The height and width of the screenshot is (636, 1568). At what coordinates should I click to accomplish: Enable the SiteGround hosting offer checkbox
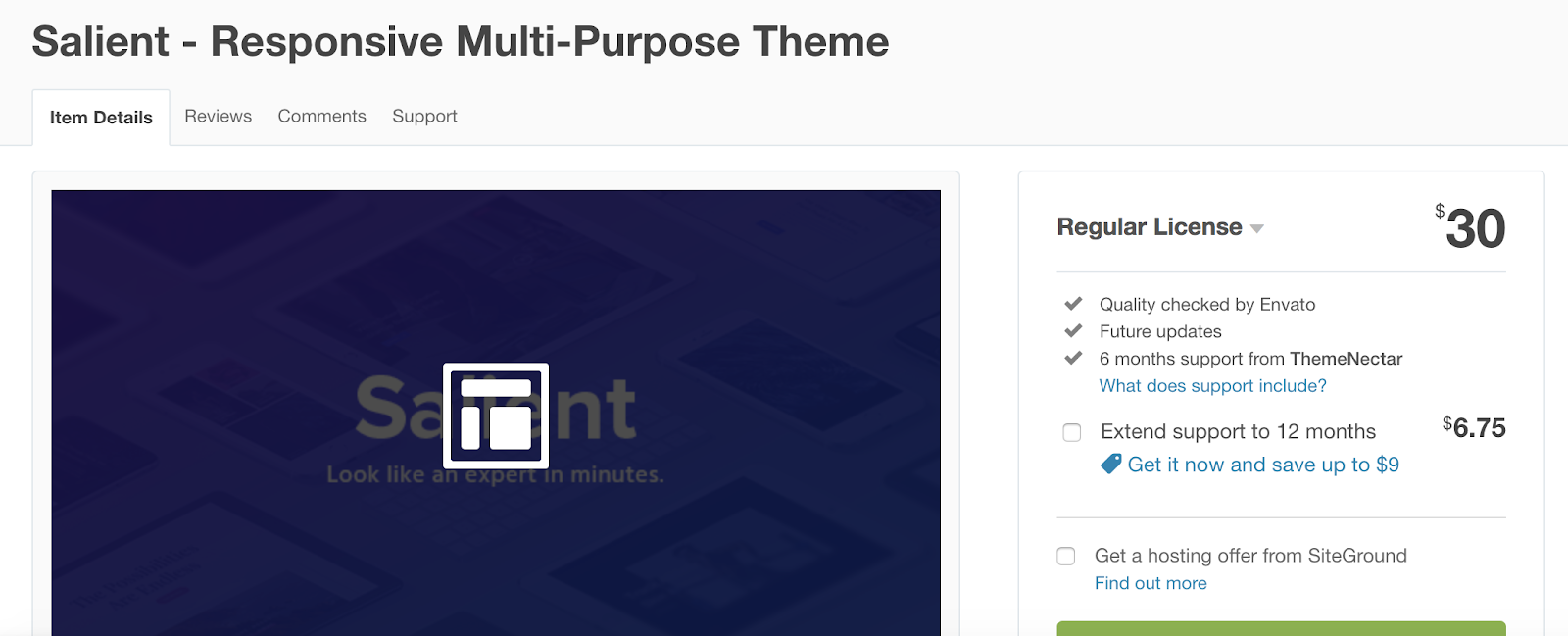(x=1066, y=556)
